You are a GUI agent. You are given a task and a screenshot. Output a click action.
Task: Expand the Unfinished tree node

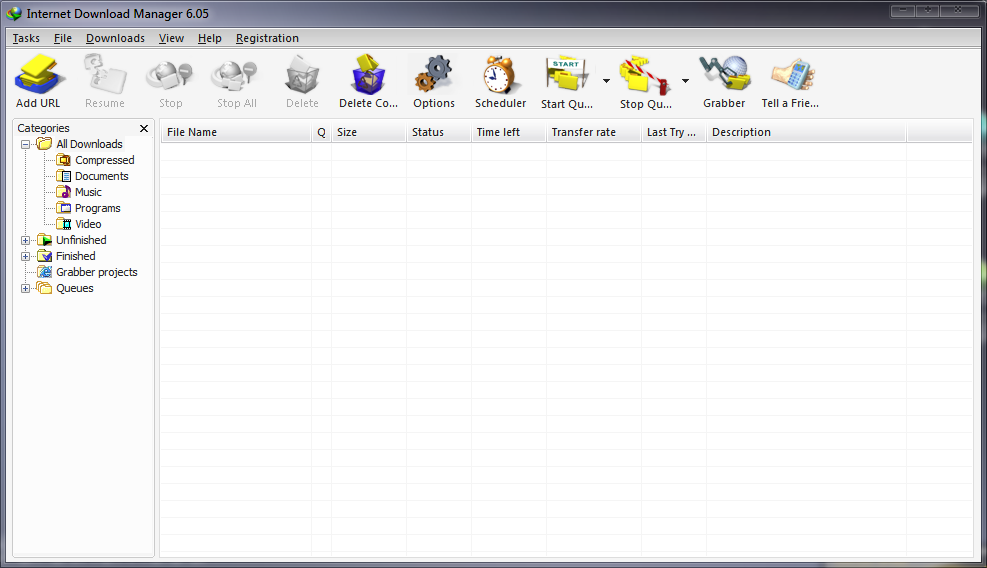25,240
